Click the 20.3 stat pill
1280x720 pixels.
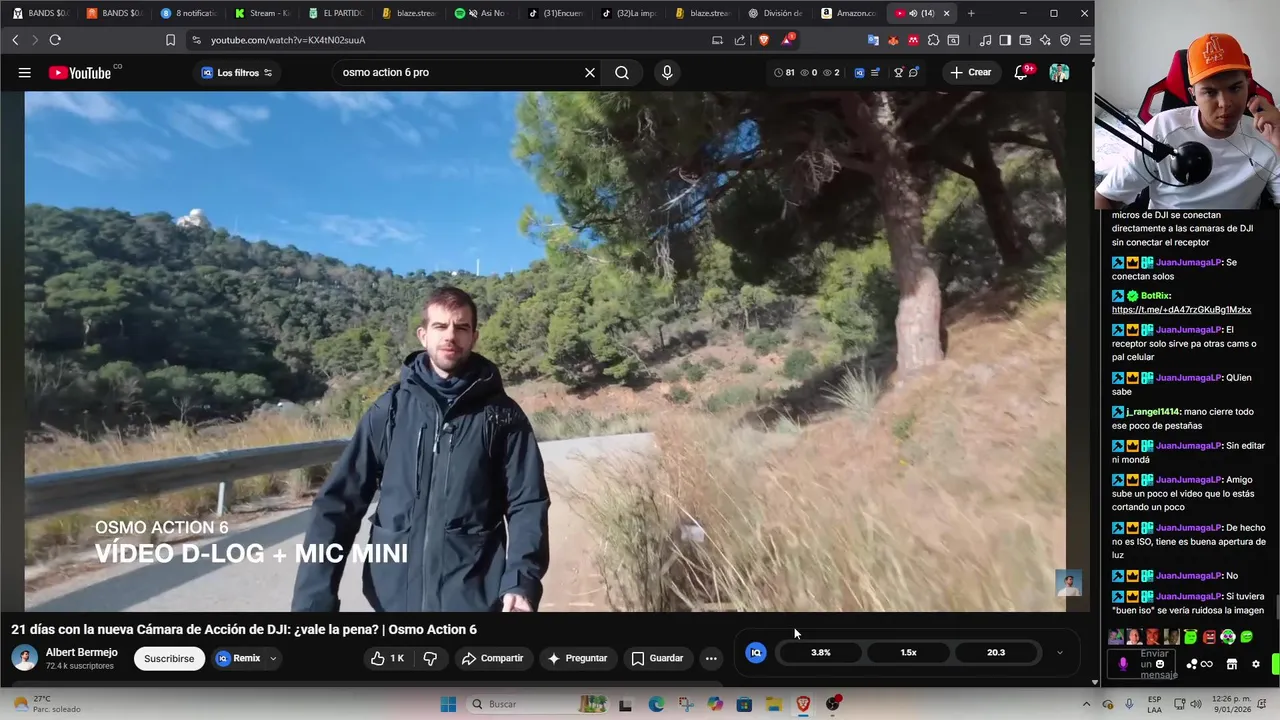pos(996,652)
